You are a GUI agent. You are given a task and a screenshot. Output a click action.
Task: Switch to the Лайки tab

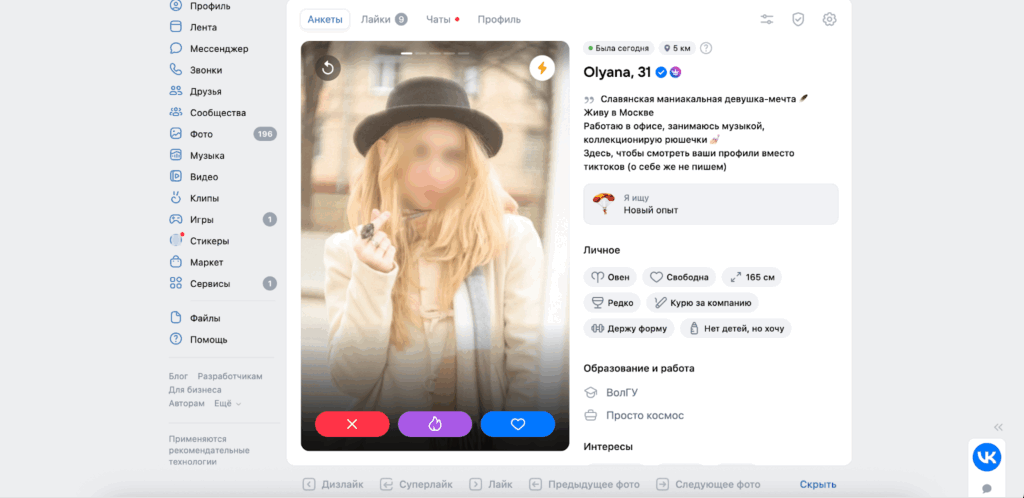383,19
